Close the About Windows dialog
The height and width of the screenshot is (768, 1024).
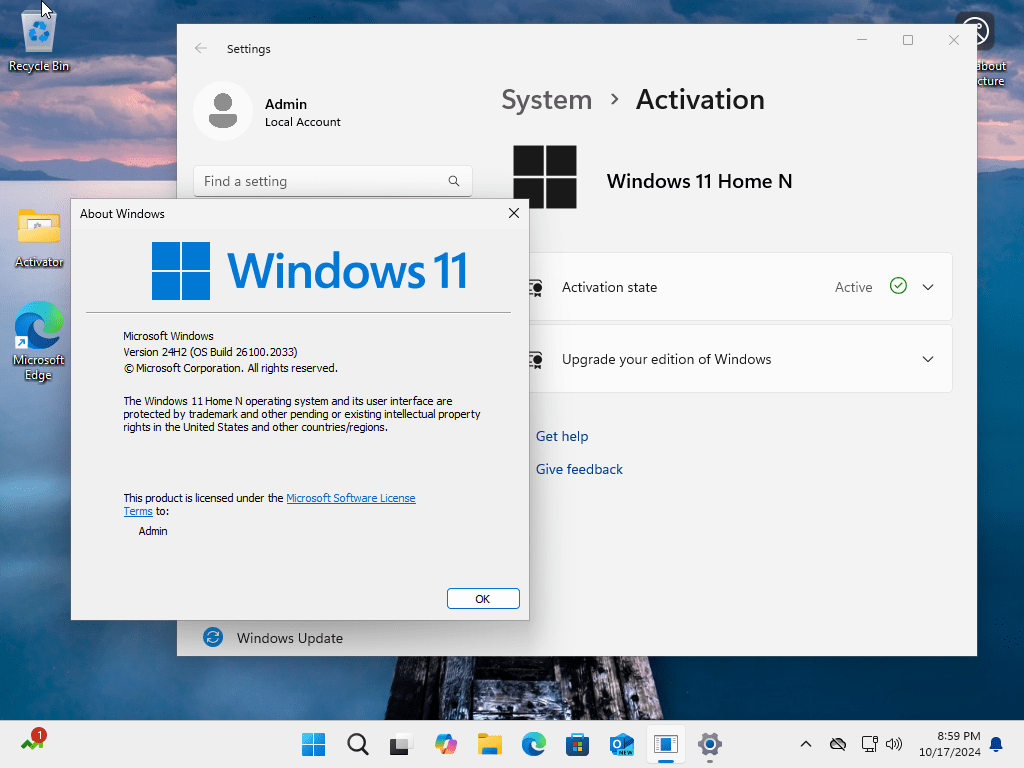click(x=514, y=214)
